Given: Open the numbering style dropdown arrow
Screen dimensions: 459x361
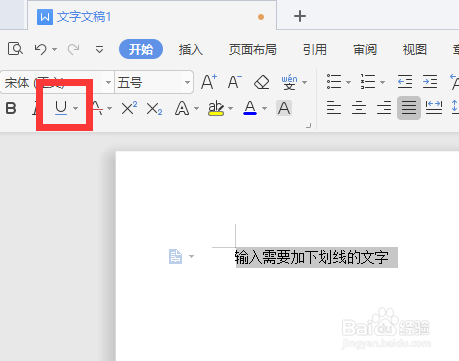Looking at the screenshot, I should 382,82.
